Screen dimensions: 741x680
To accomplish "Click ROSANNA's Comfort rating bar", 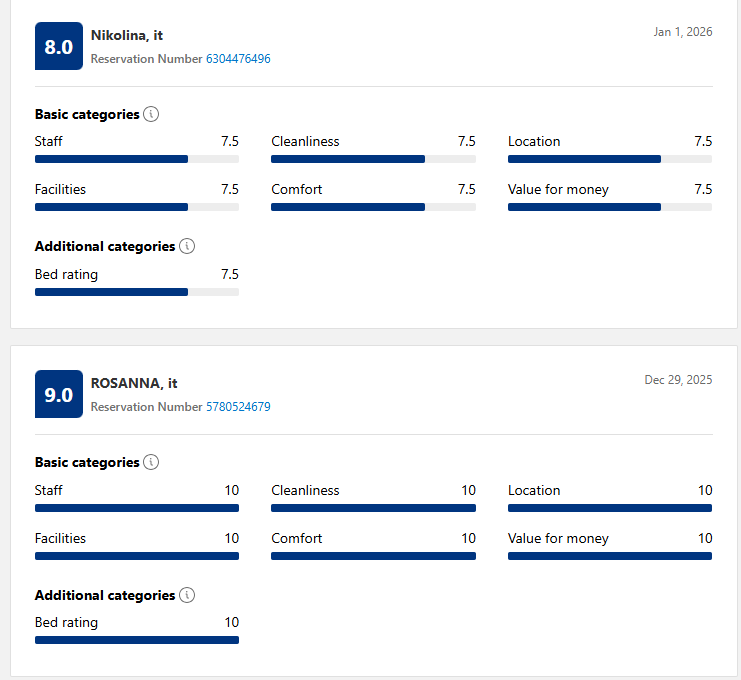I will [x=373, y=556].
